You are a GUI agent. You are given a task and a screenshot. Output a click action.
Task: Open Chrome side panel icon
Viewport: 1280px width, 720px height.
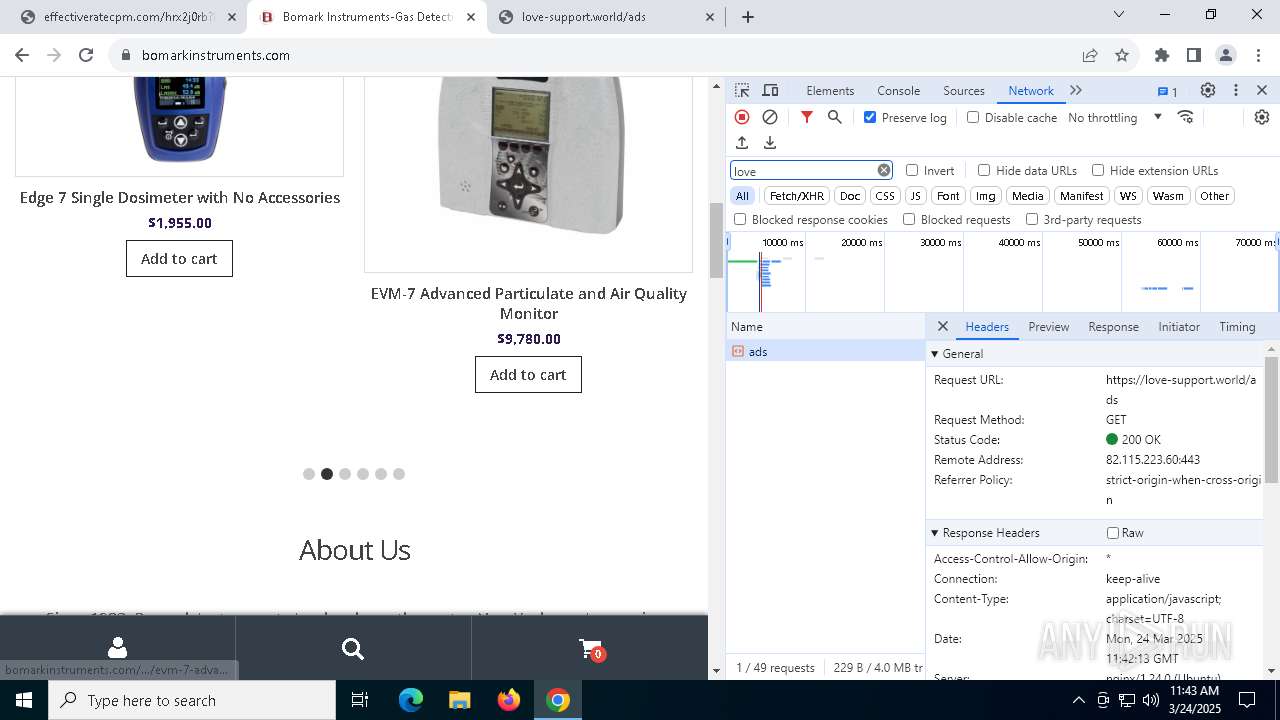pyautogui.click(x=1193, y=55)
